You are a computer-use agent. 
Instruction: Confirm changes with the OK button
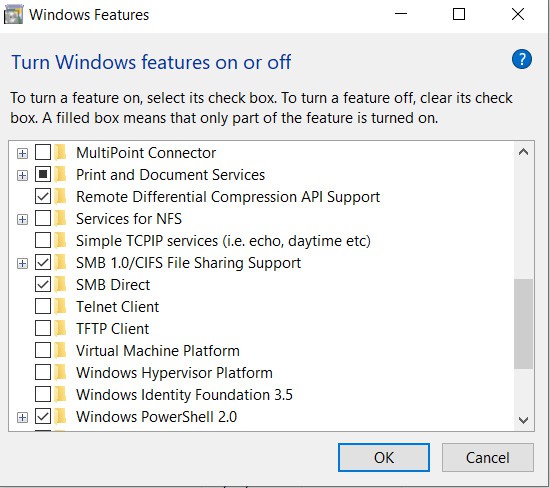coord(384,457)
